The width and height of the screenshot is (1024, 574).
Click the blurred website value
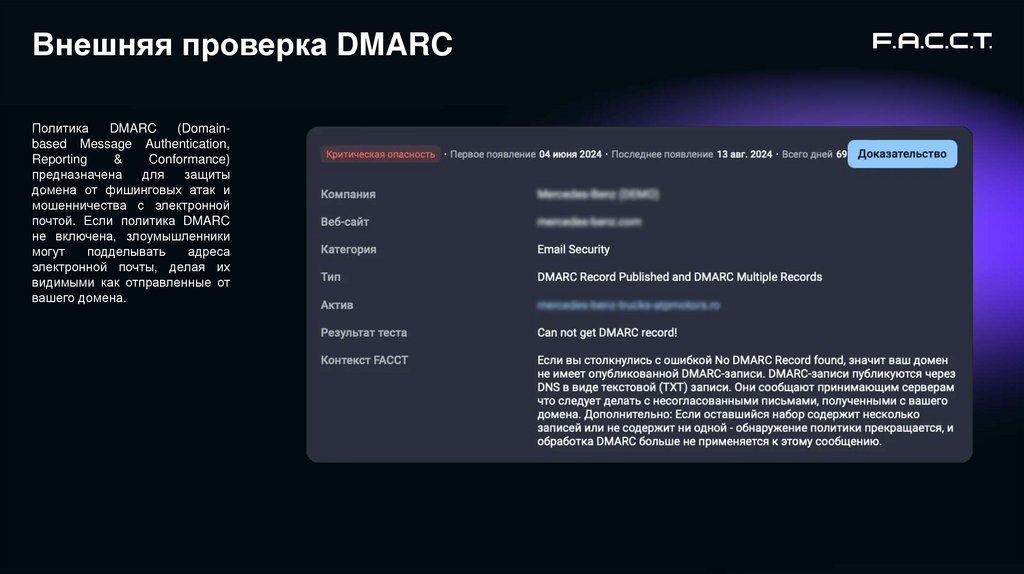[x=589, y=222]
